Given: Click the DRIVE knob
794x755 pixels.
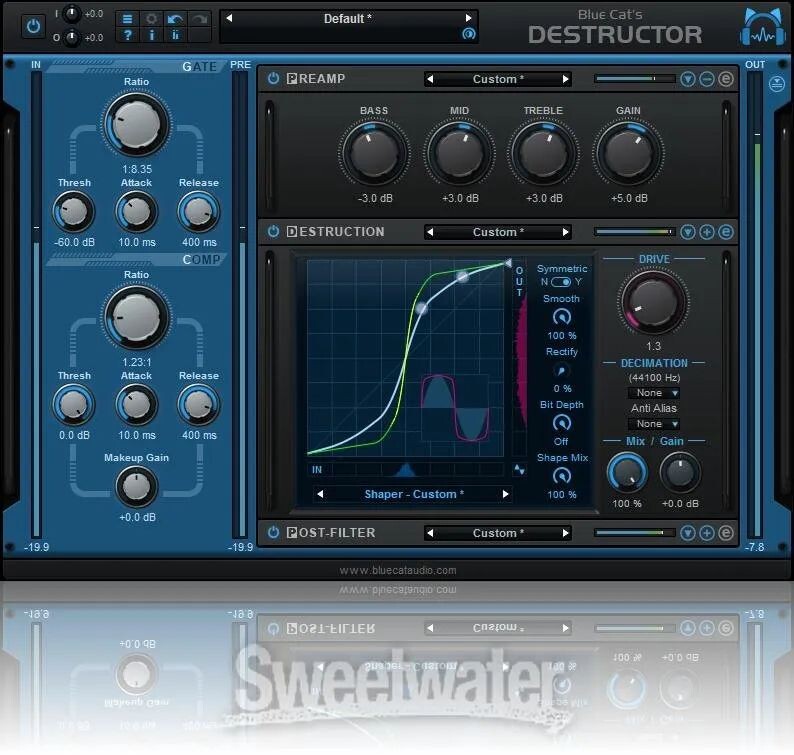Looking at the screenshot, I should coord(653,302).
